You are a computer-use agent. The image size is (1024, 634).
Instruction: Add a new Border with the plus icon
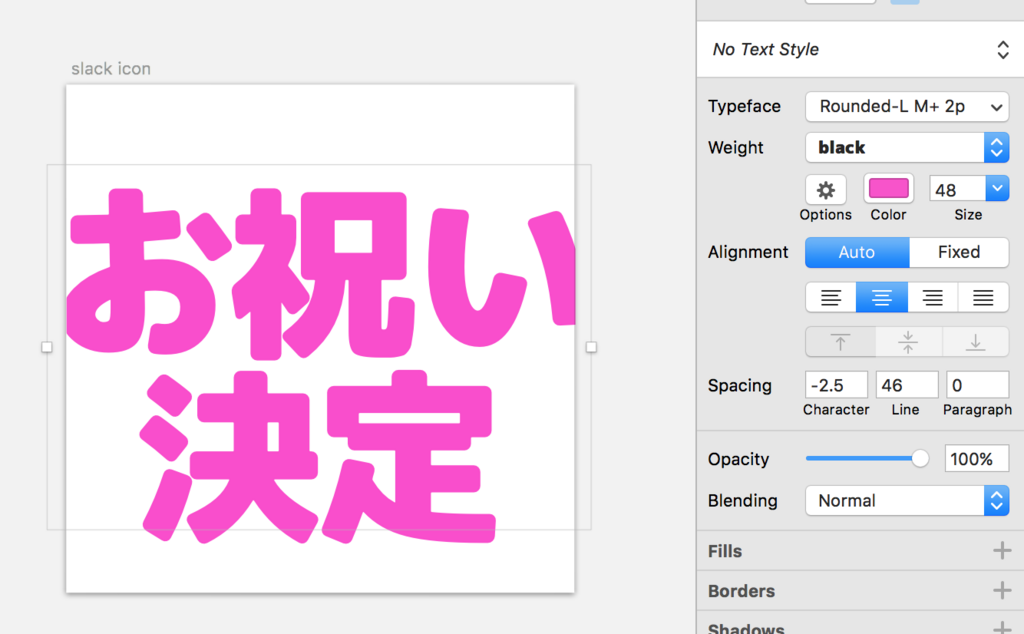1002,590
